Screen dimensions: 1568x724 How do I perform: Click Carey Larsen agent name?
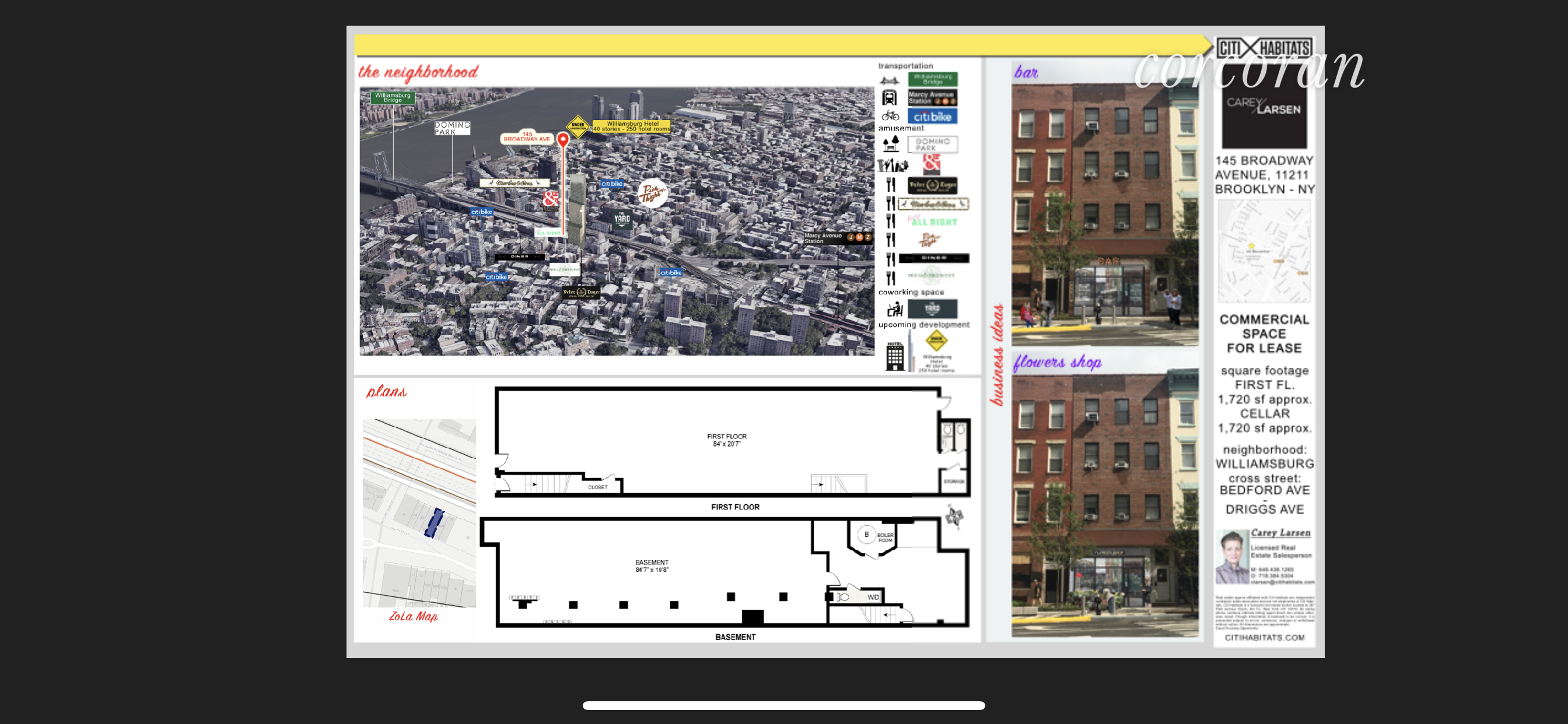pos(1280,532)
